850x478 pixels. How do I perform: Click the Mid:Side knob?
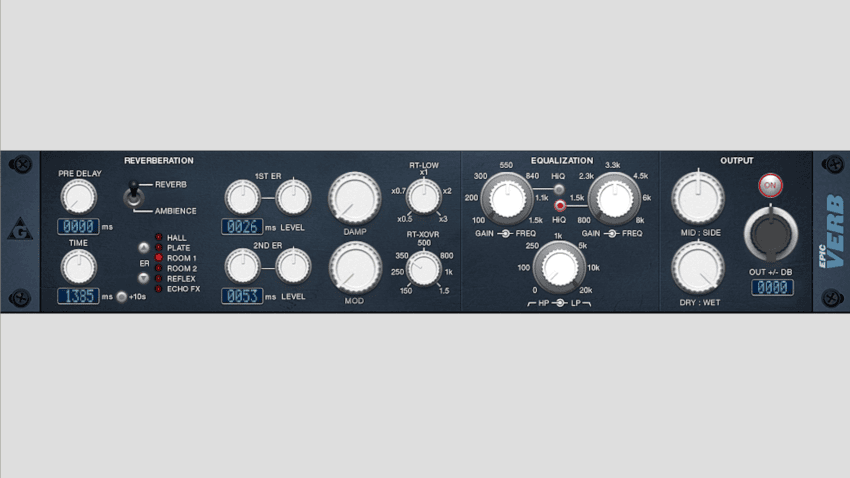(x=698, y=198)
